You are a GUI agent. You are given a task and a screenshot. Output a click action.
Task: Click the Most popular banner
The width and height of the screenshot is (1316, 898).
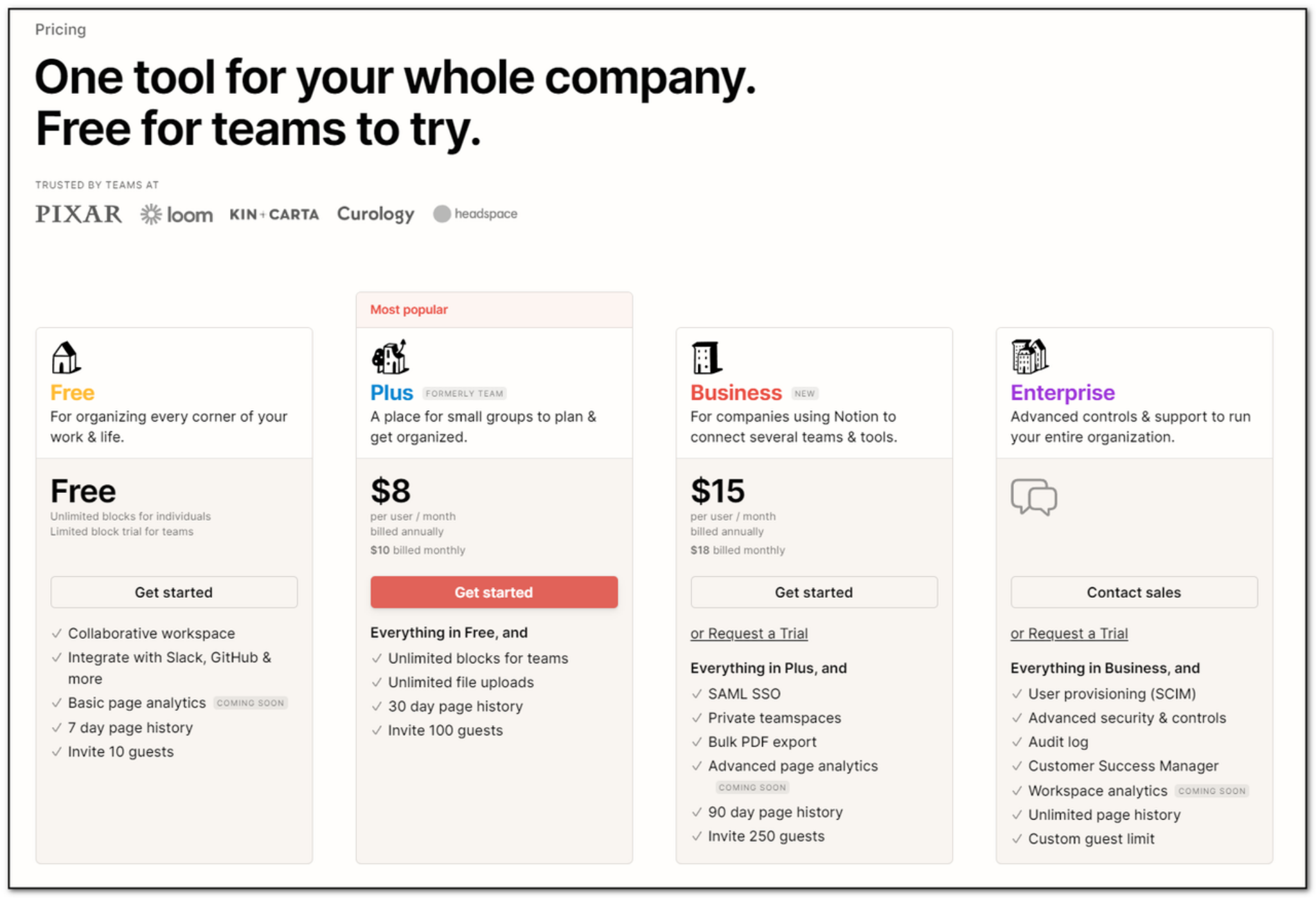click(x=494, y=310)
